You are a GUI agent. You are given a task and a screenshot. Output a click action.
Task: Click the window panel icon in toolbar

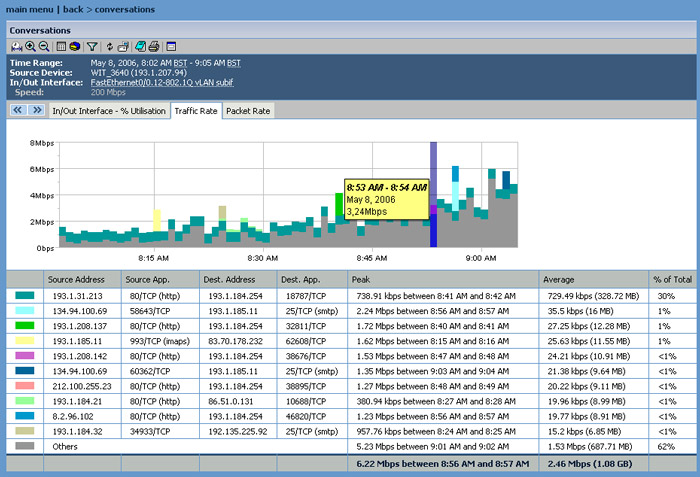(171, 46)
